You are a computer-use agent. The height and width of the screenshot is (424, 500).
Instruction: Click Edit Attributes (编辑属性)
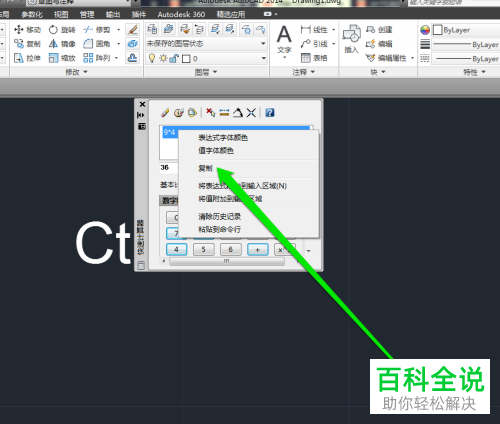click(x=386, y=58)
